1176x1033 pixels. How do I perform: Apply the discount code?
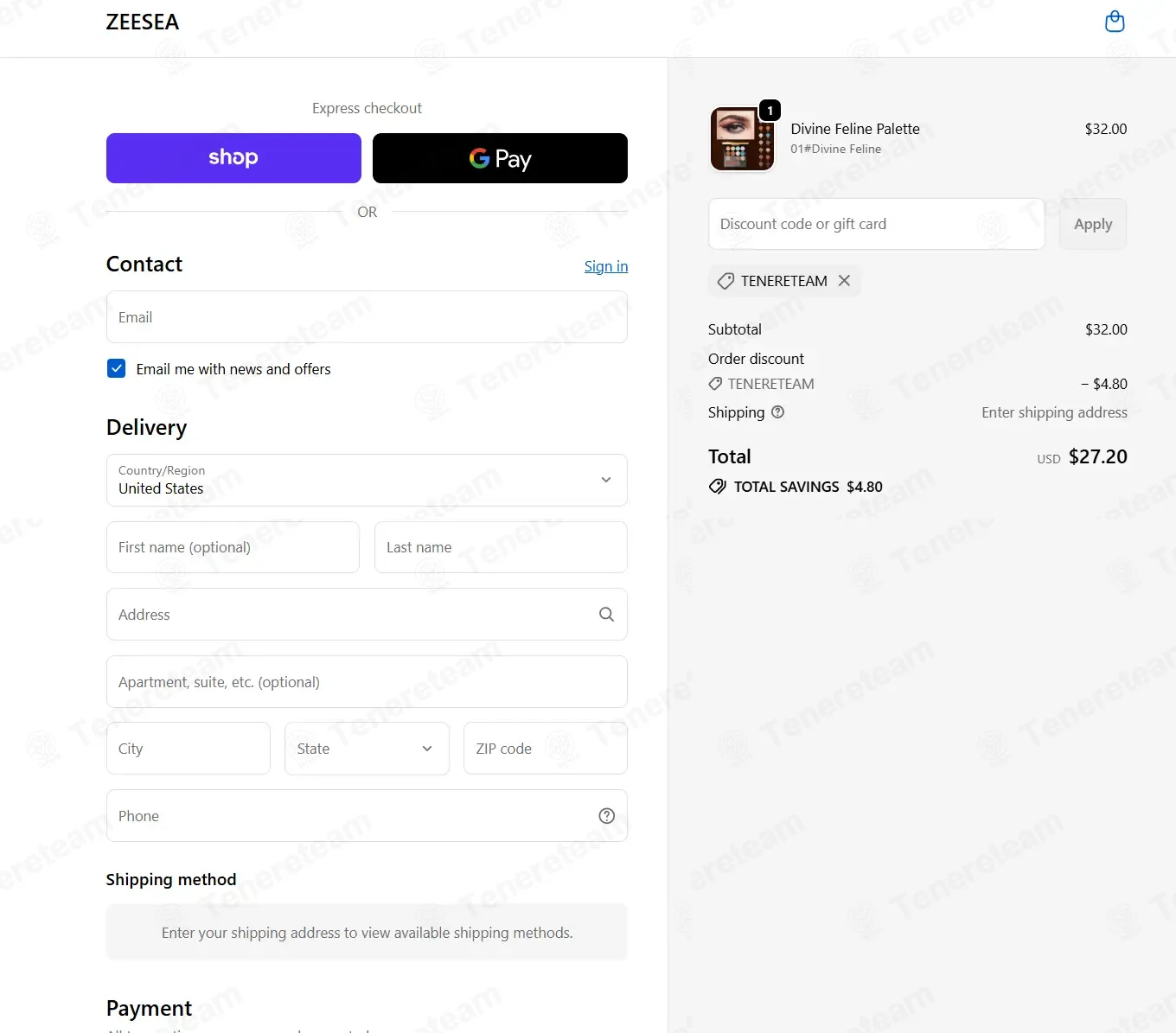click(x=1093, y=224)
